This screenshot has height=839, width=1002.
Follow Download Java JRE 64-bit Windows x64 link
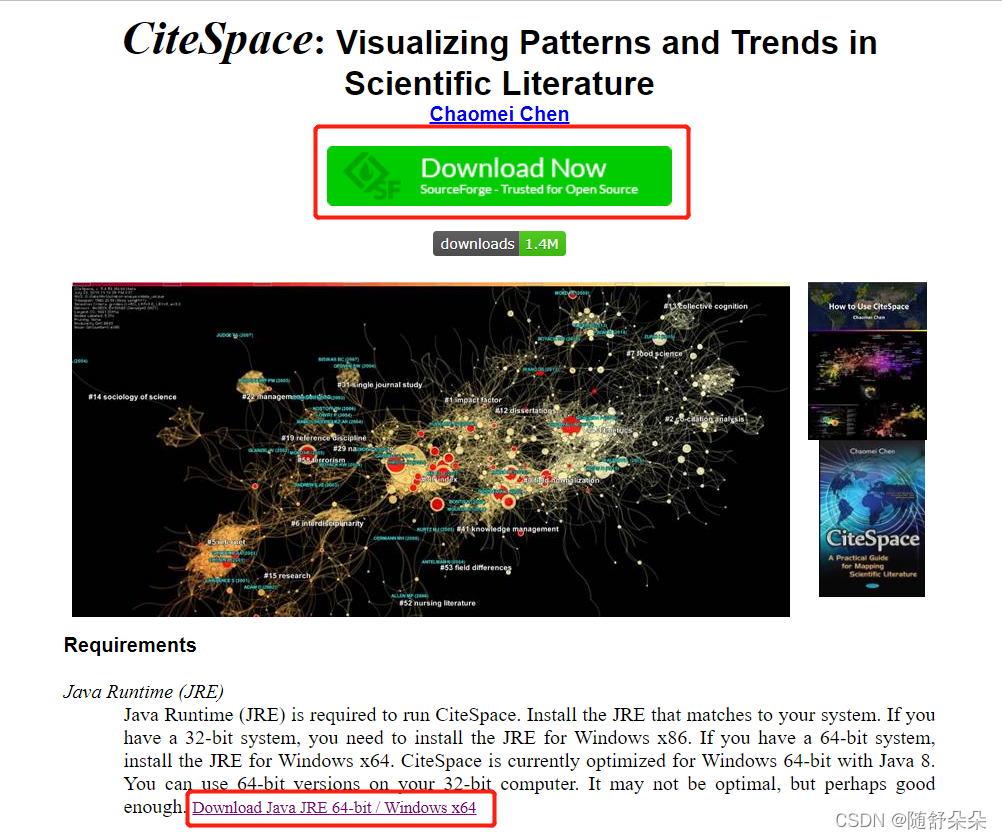(x=334, y=808)
